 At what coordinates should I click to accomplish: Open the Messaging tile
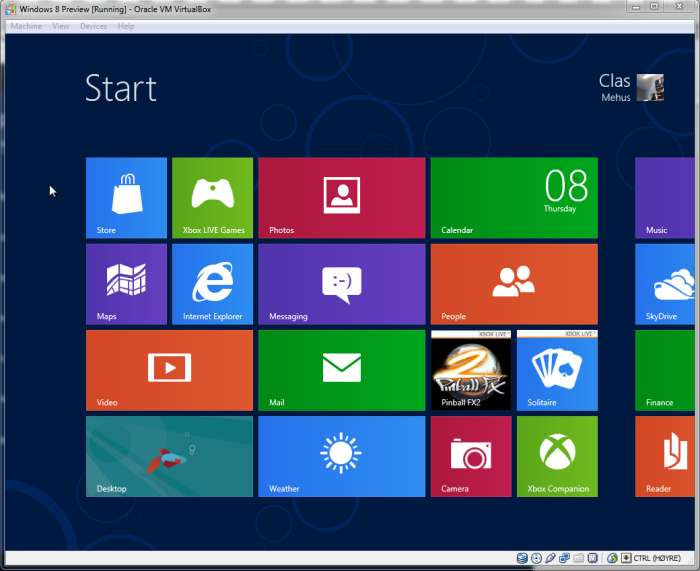click(x=342, y=284)
